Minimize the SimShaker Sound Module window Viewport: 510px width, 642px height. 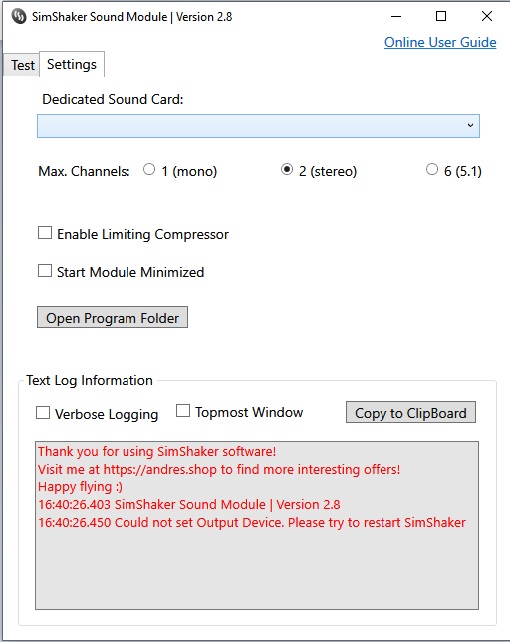click(396, 16)
